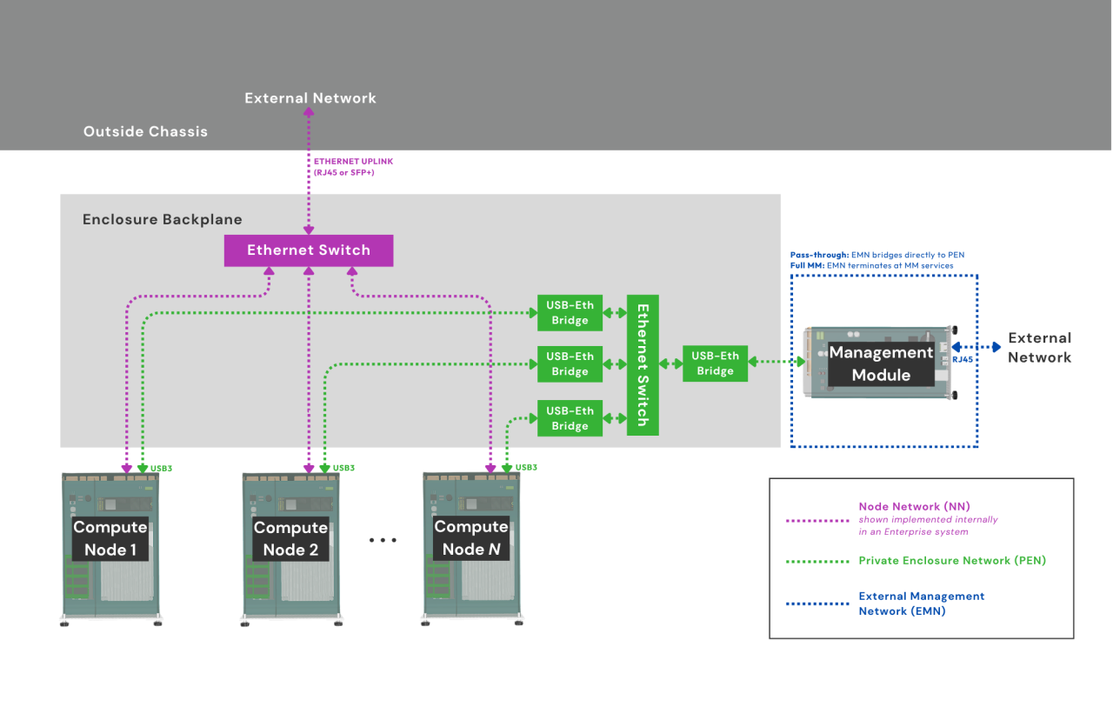This screenshot has height=720, width=1113.
Task: Click the Pass-through: EMN bridges directly to PEN note
Action: [877, 255]
